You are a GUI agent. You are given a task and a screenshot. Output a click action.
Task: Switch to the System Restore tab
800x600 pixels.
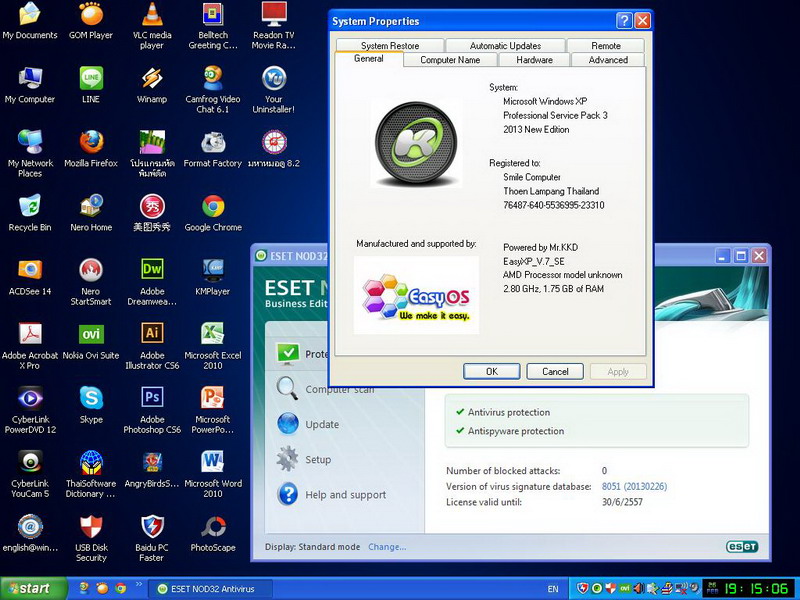click(390, 45)
